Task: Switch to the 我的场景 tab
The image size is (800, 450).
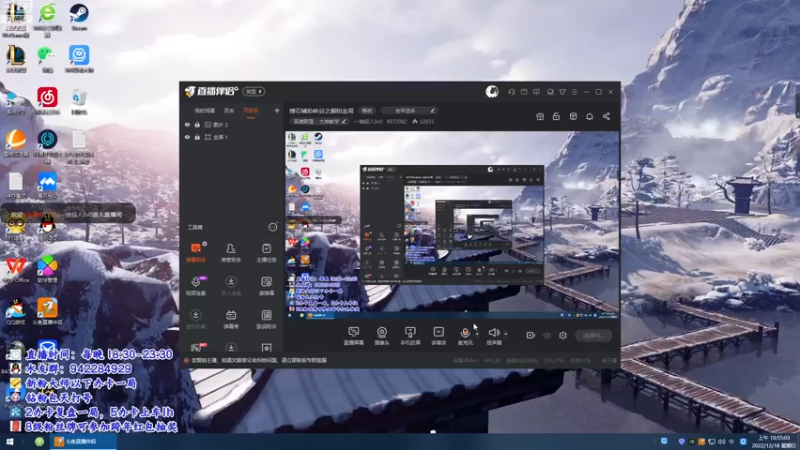Action: tap(205, 110)
